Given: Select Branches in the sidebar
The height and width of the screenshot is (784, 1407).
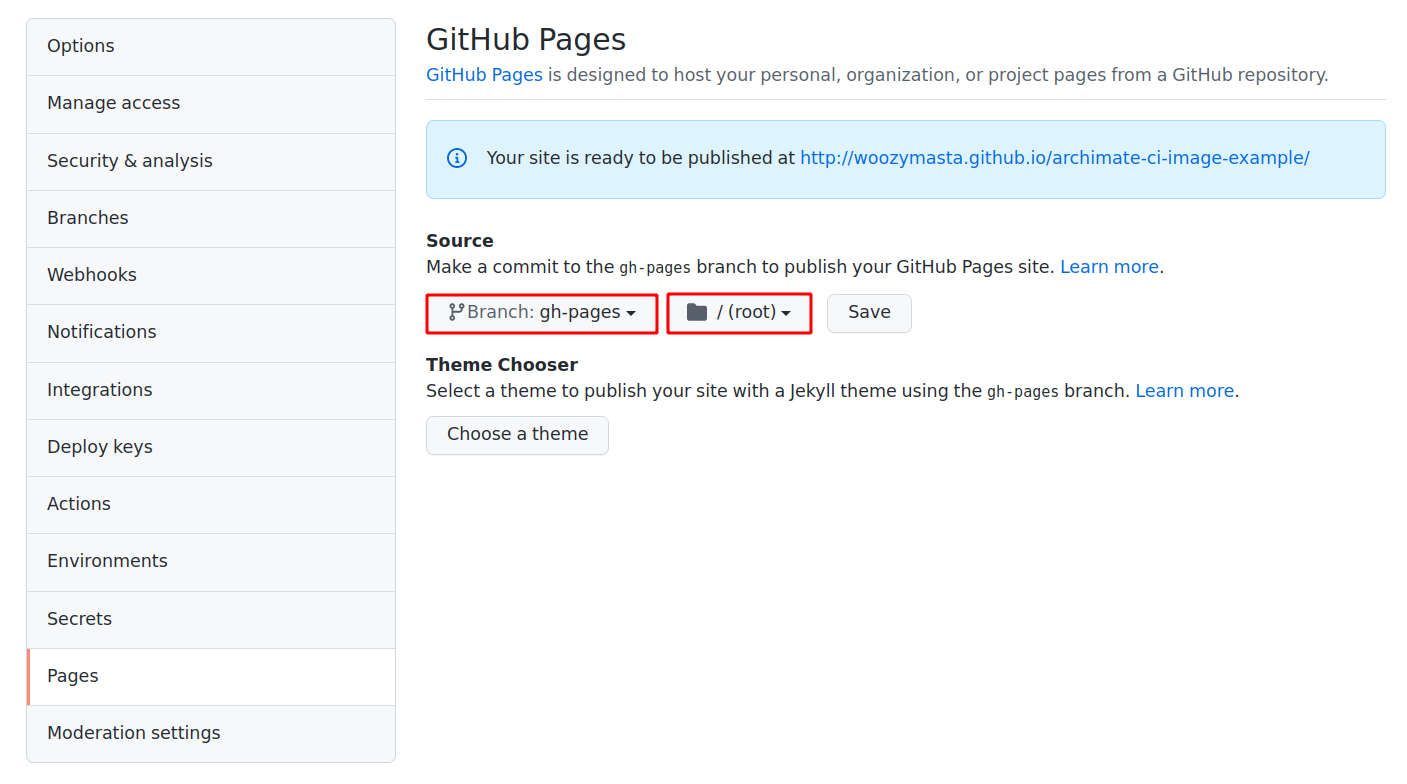Looking at the screenshot, I should tap(211, 218).
